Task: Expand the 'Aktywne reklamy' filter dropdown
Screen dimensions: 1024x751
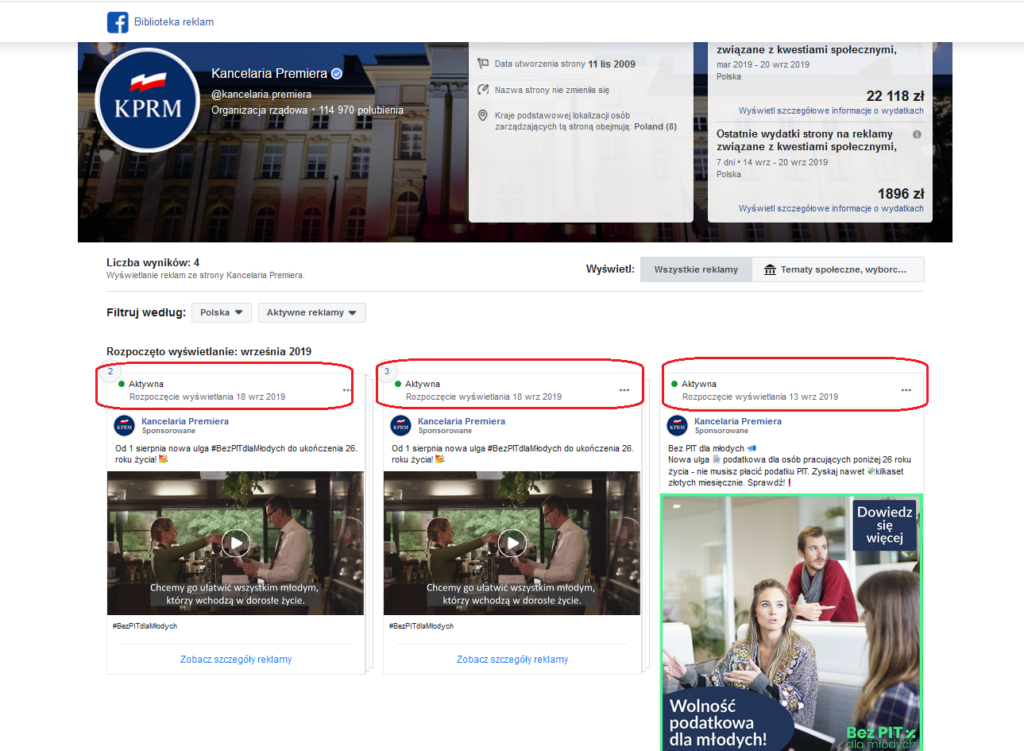Action: pos(312,313)
